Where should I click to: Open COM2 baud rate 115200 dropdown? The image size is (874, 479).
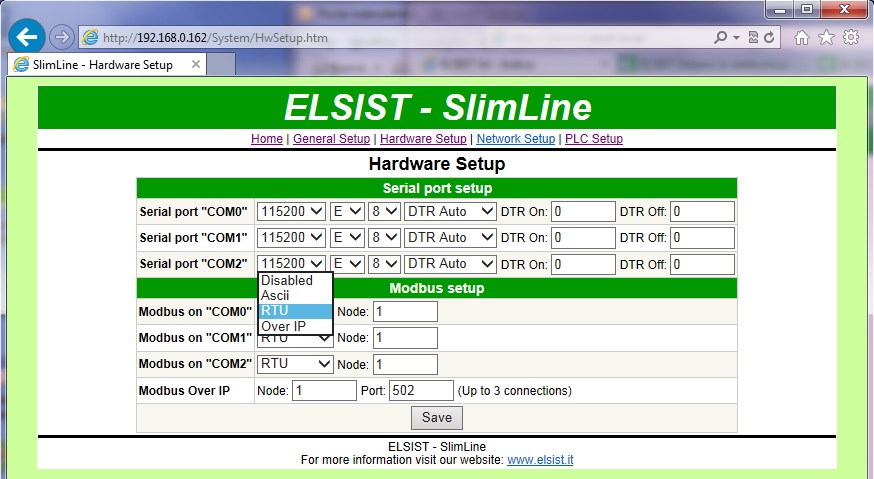[291, 264]
